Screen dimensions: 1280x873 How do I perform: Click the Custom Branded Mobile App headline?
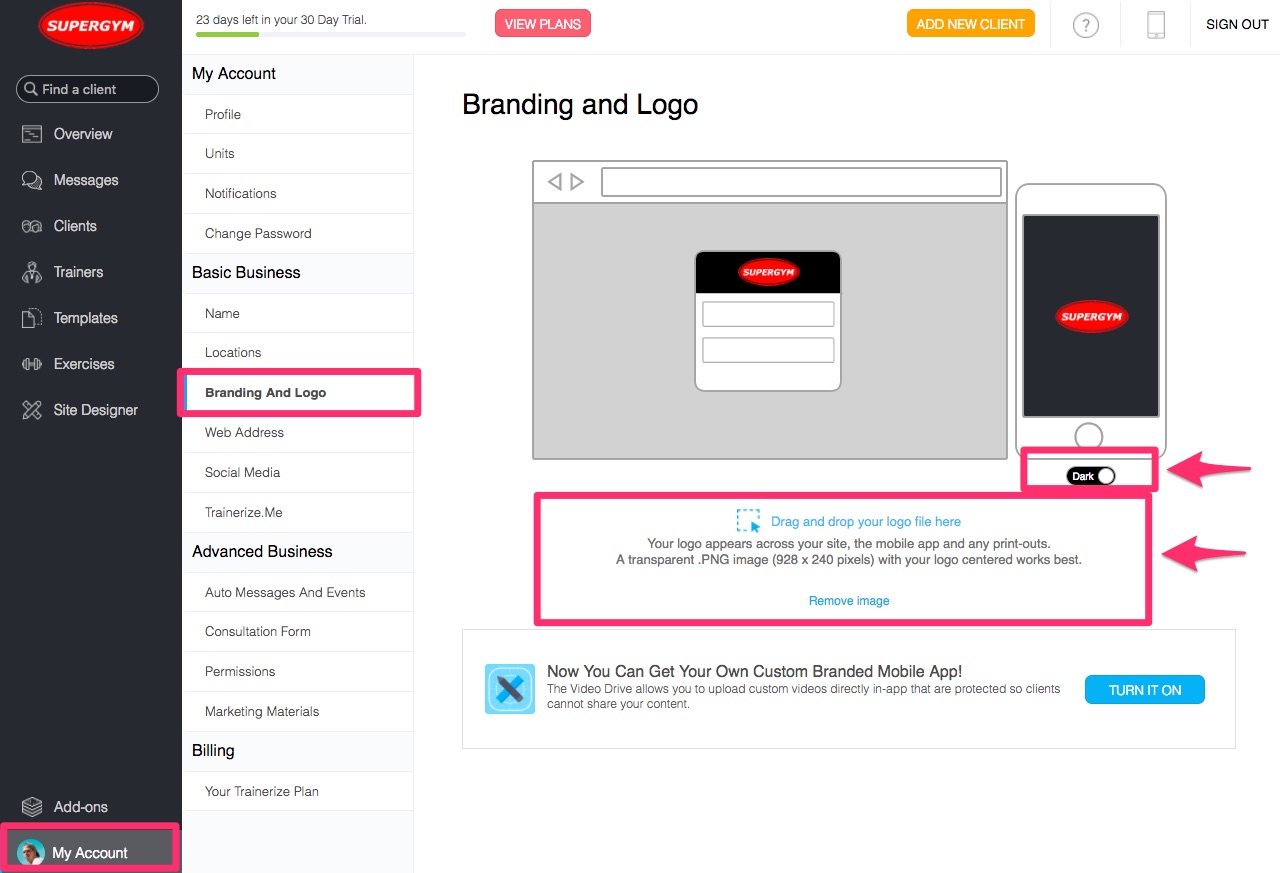(x=754, y=671)
